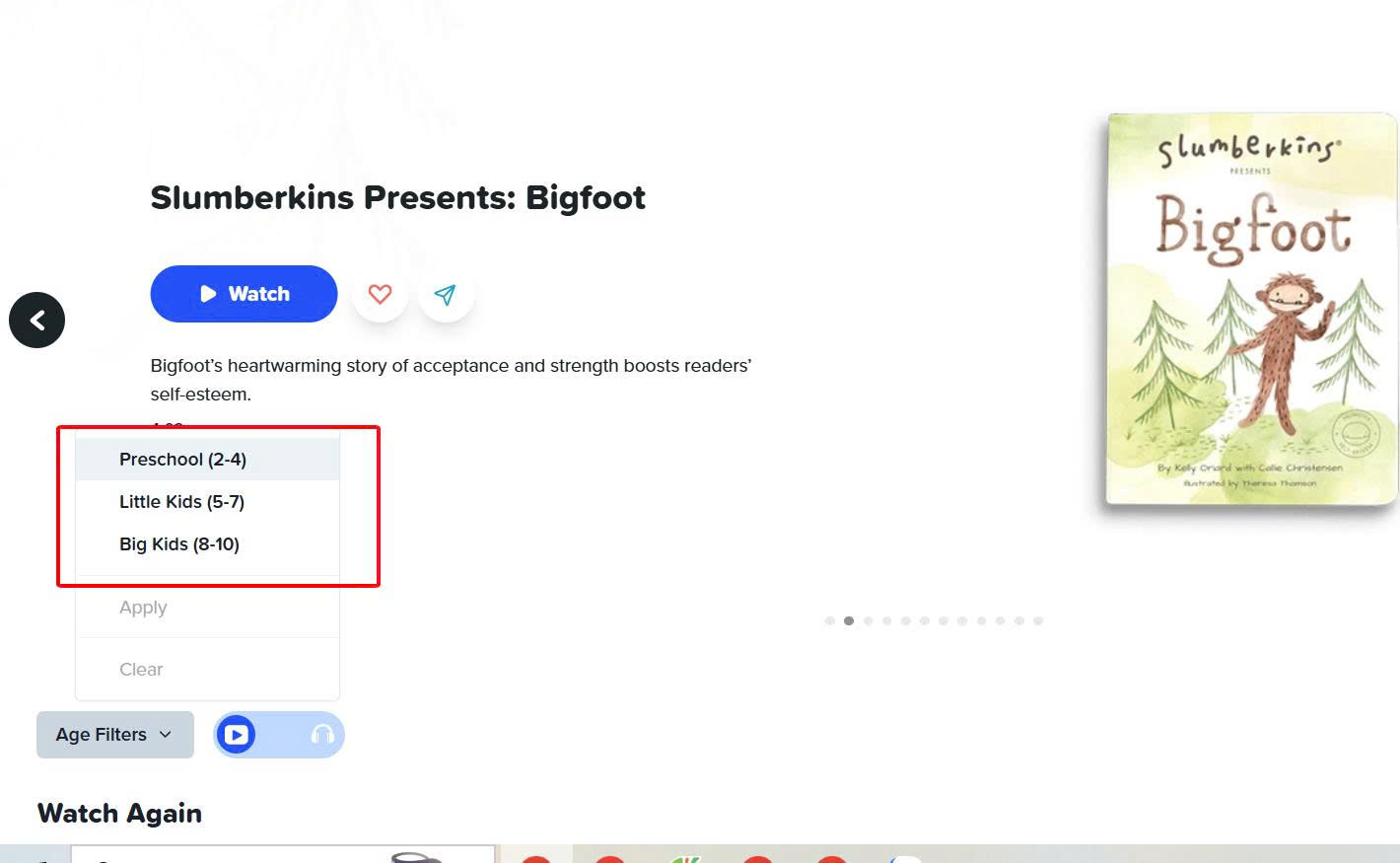Click the Watch Again section heading
The height and width of the screenshot is (863, 1400).
coord(119,814)
